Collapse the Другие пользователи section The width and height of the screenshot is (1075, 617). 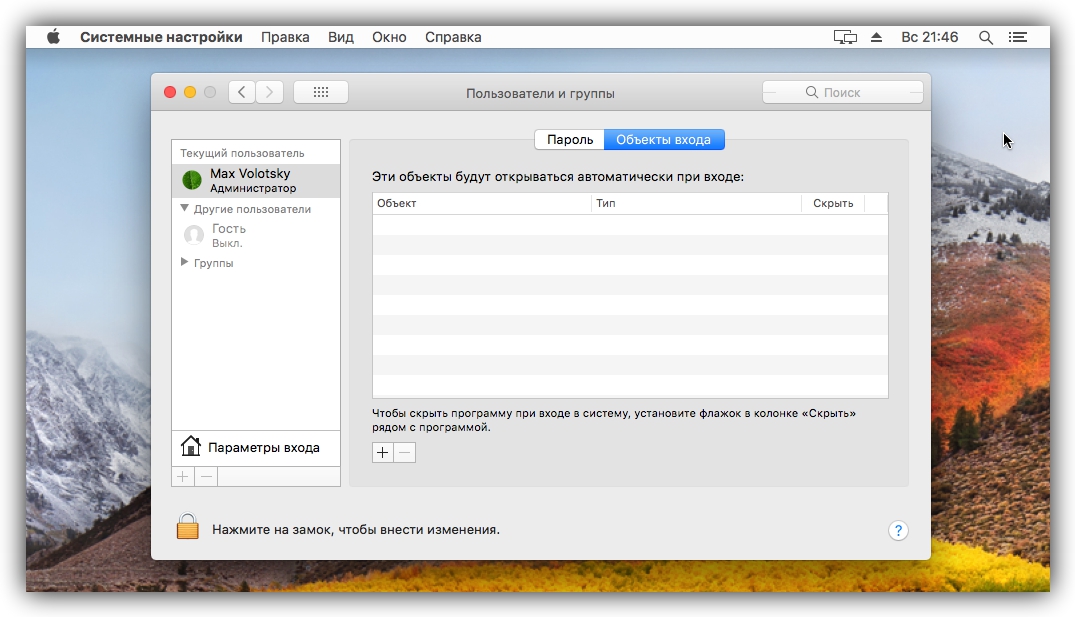pos(184,208)
